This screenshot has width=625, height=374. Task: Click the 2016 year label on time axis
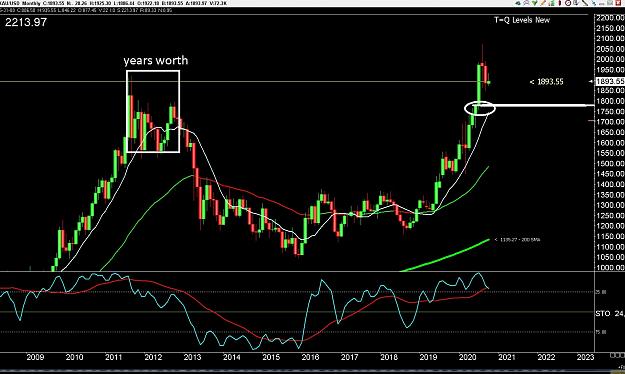pos(310,357)
